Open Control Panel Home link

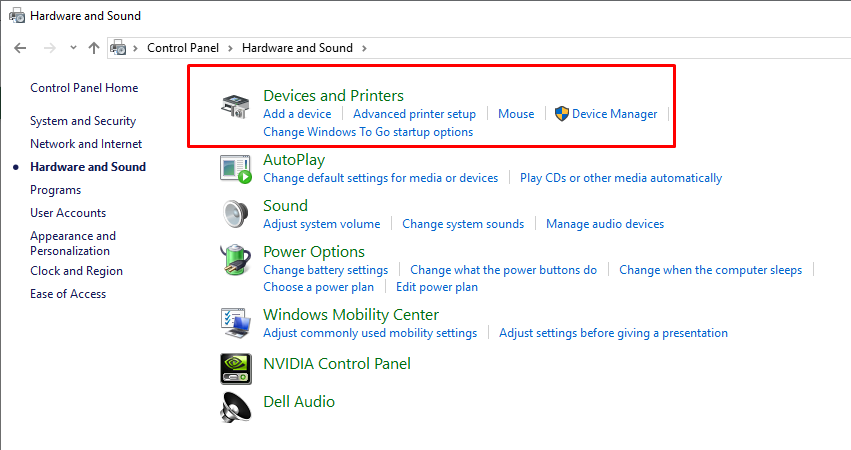point(84,88)
